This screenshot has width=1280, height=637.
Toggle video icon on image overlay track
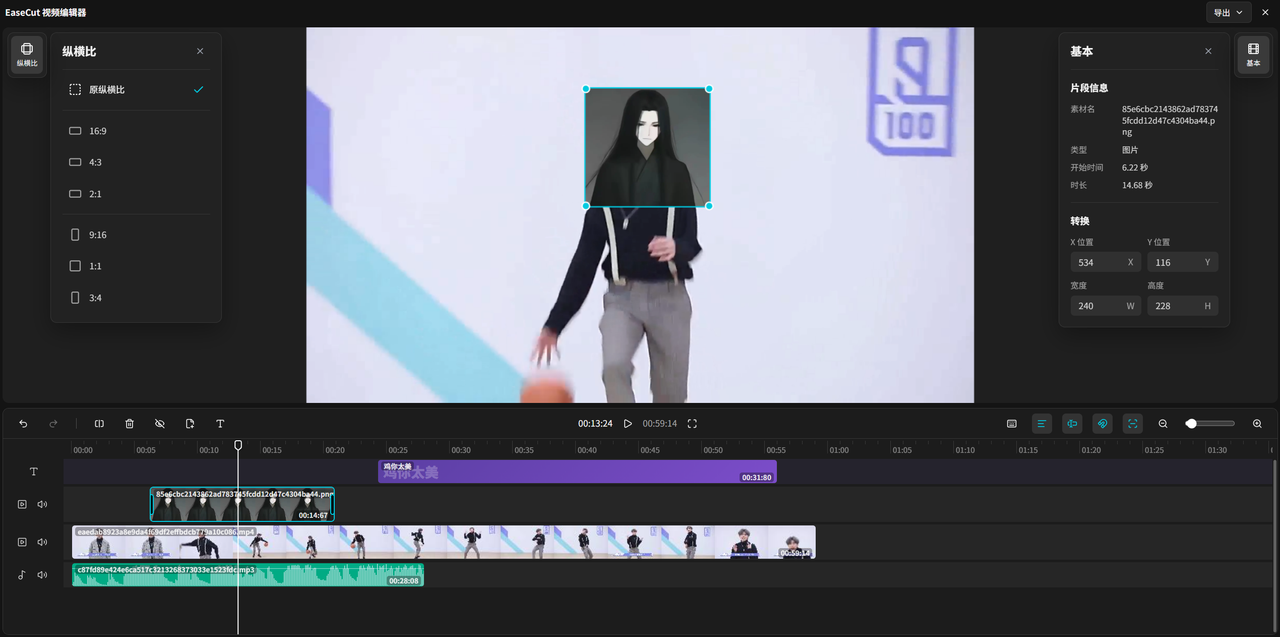[x=22, y=504]
